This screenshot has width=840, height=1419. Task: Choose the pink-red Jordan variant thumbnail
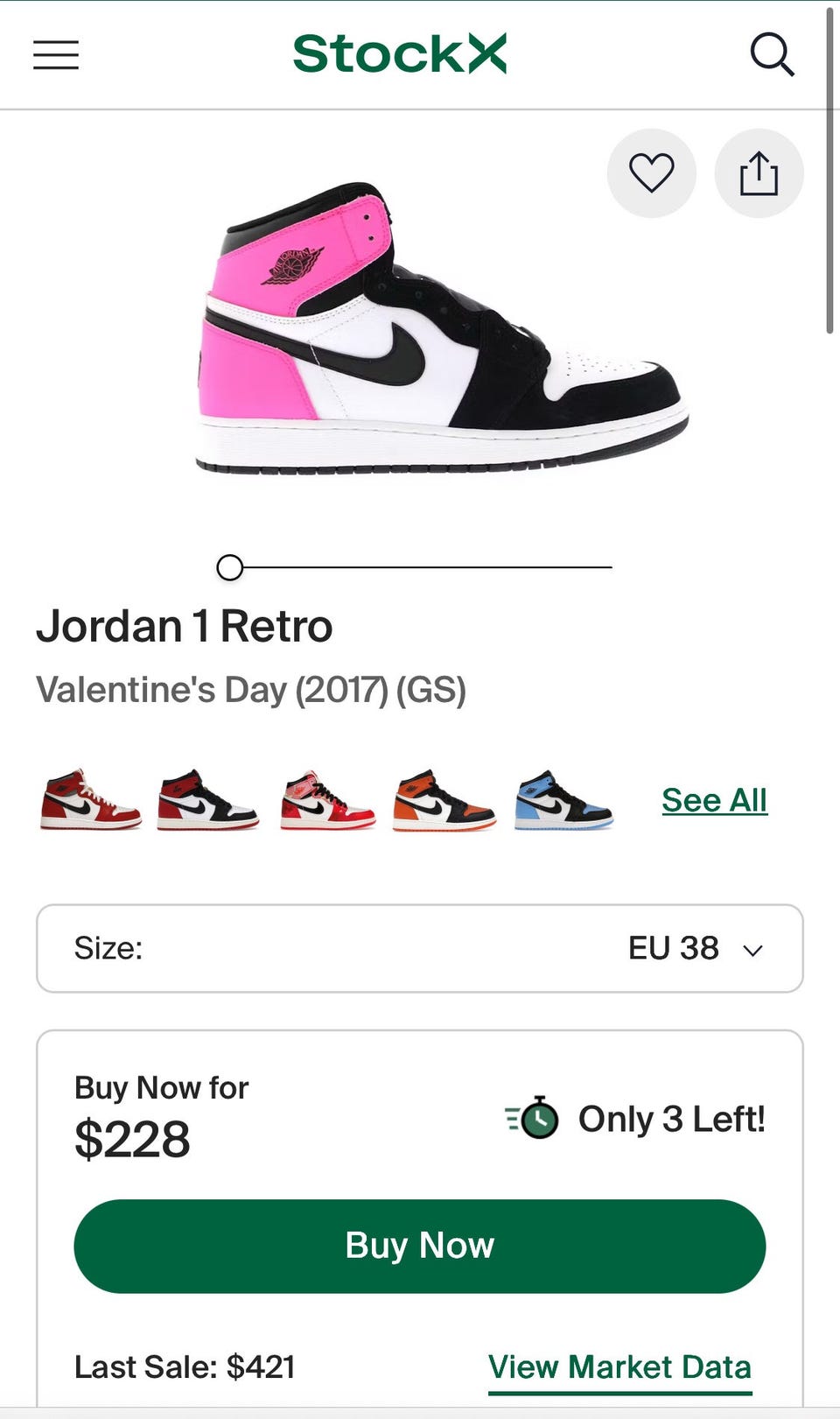tap(327, 800)
